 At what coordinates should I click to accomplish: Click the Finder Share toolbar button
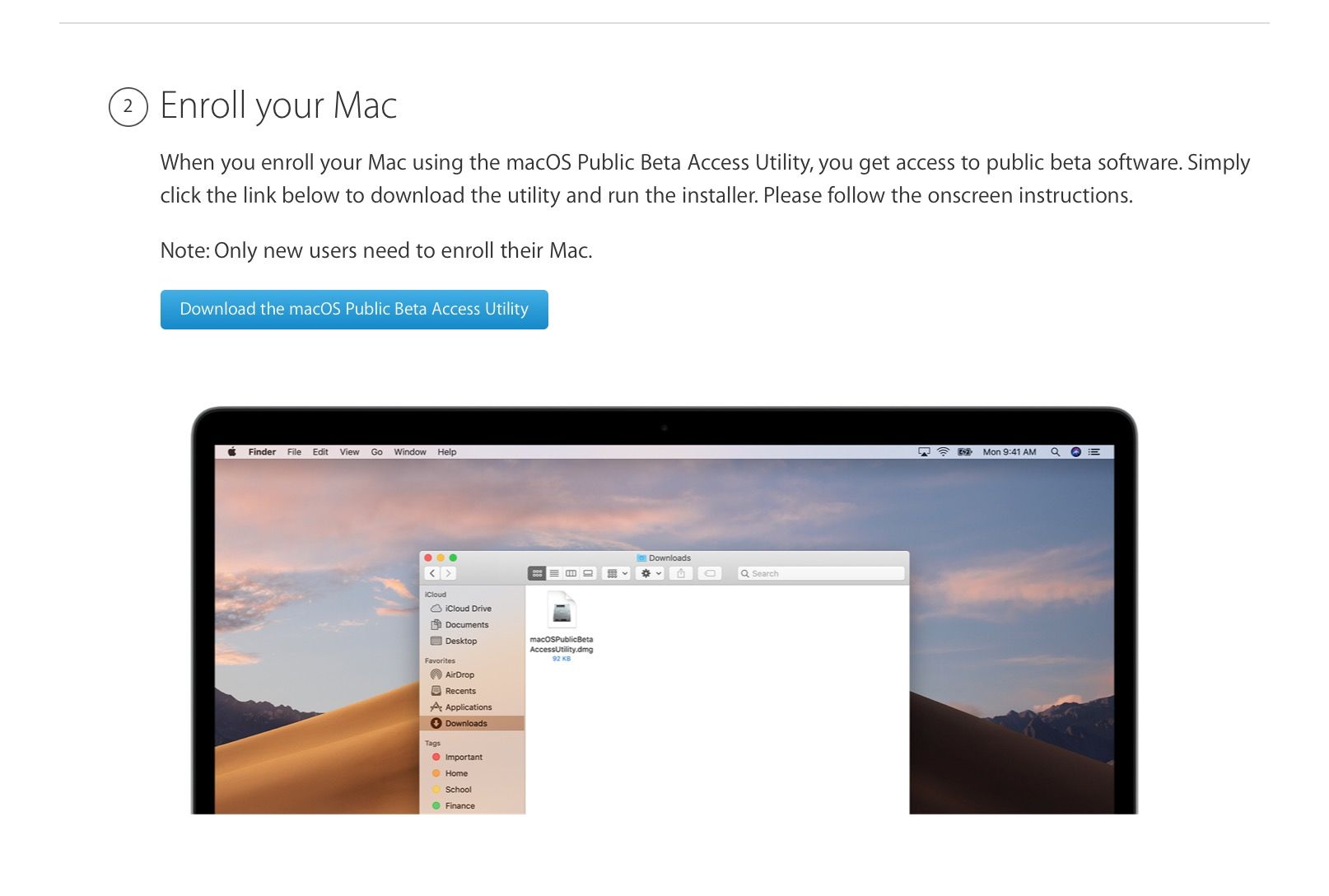[681, 573]
